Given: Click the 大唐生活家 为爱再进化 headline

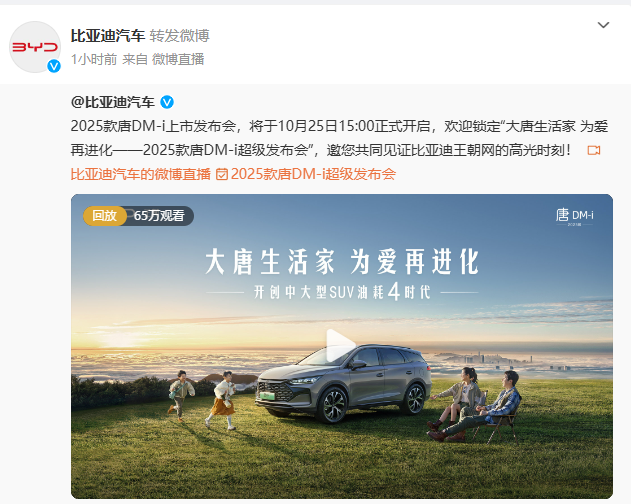Looking at the screenshot, I should (x=342, y=262).
